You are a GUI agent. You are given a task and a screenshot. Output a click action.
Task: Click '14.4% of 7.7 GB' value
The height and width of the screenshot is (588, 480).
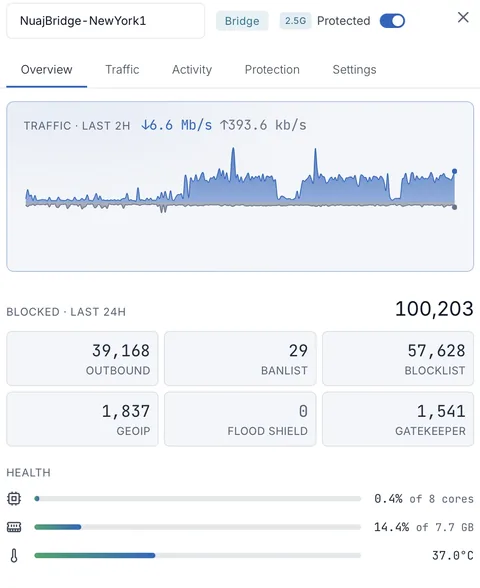424,527
